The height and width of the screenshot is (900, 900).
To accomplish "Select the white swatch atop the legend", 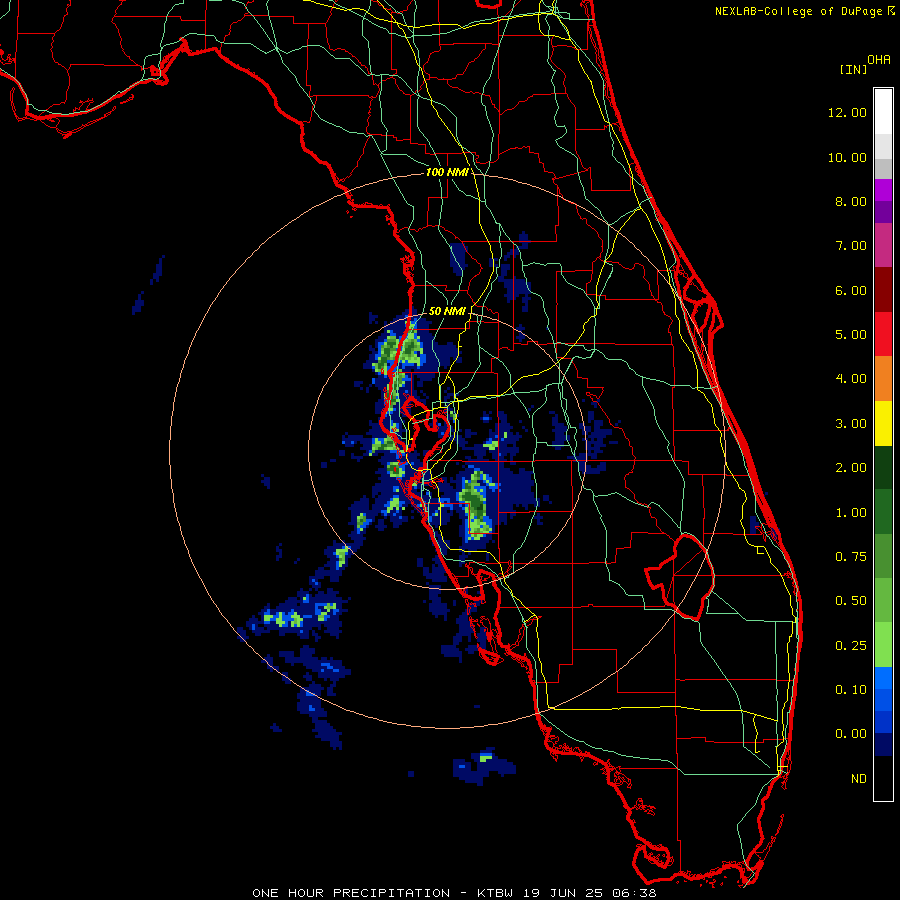I will point(883,111).
